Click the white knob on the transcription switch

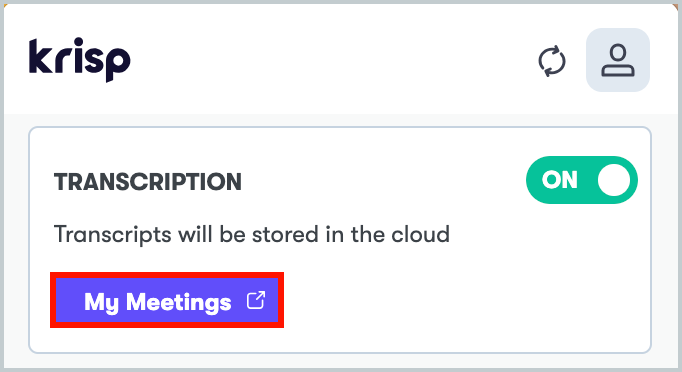[614, 180]
